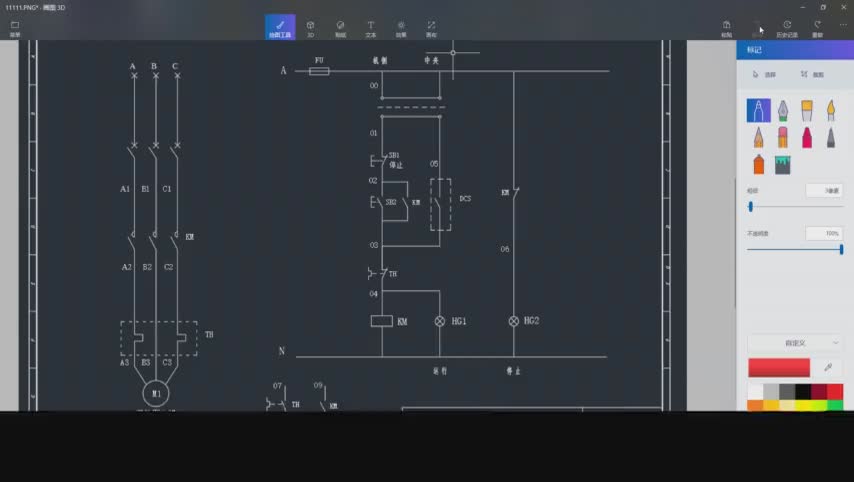
Task: Click the dashed TH relay box on canvas
Action: tap(159, 339)
